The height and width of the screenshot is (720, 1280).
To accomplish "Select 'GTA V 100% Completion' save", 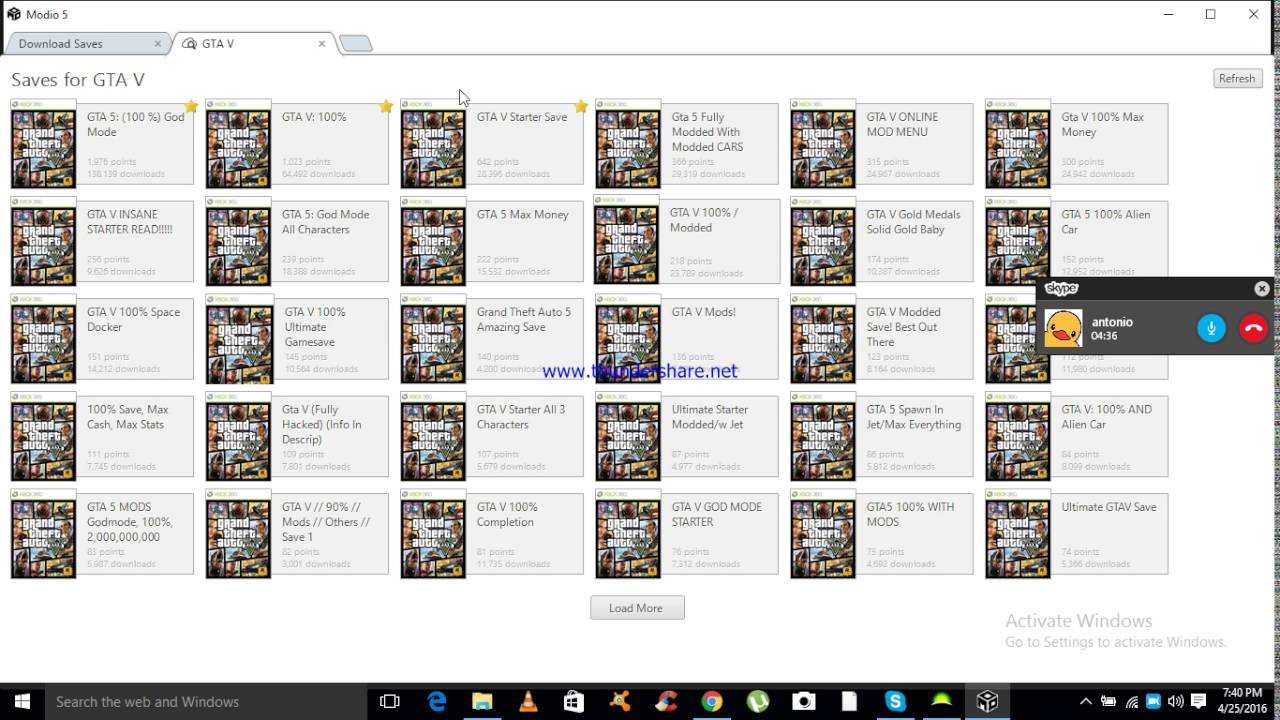I will pyautogui.click(x=492, y=534).
